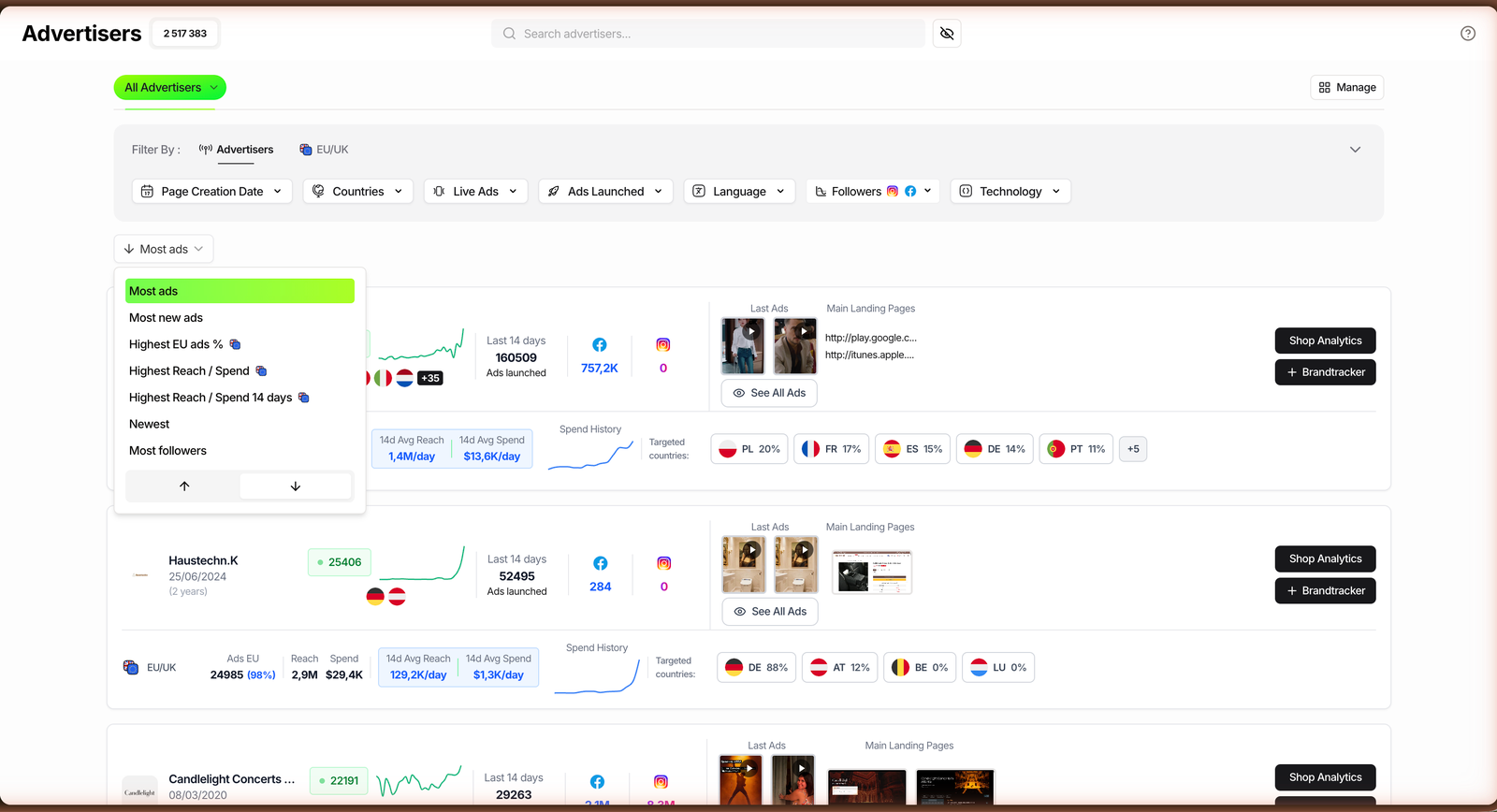
Task: Click Facebook icon above 757,2K followers
Action: 600,345
